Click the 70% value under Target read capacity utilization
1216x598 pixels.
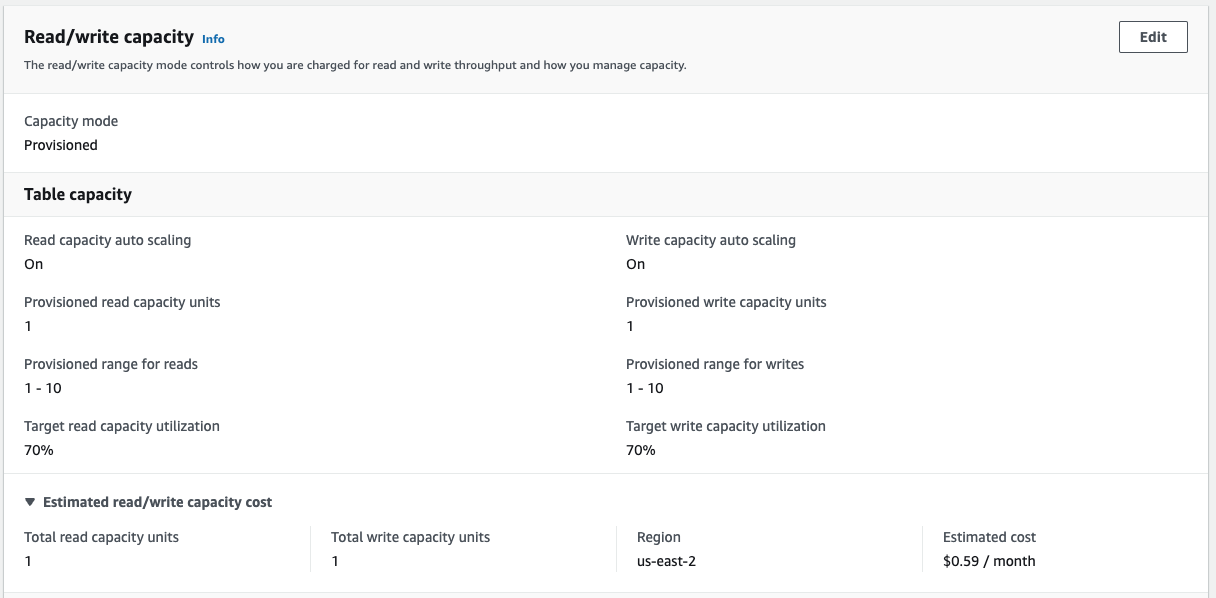[x=39, y=450]
